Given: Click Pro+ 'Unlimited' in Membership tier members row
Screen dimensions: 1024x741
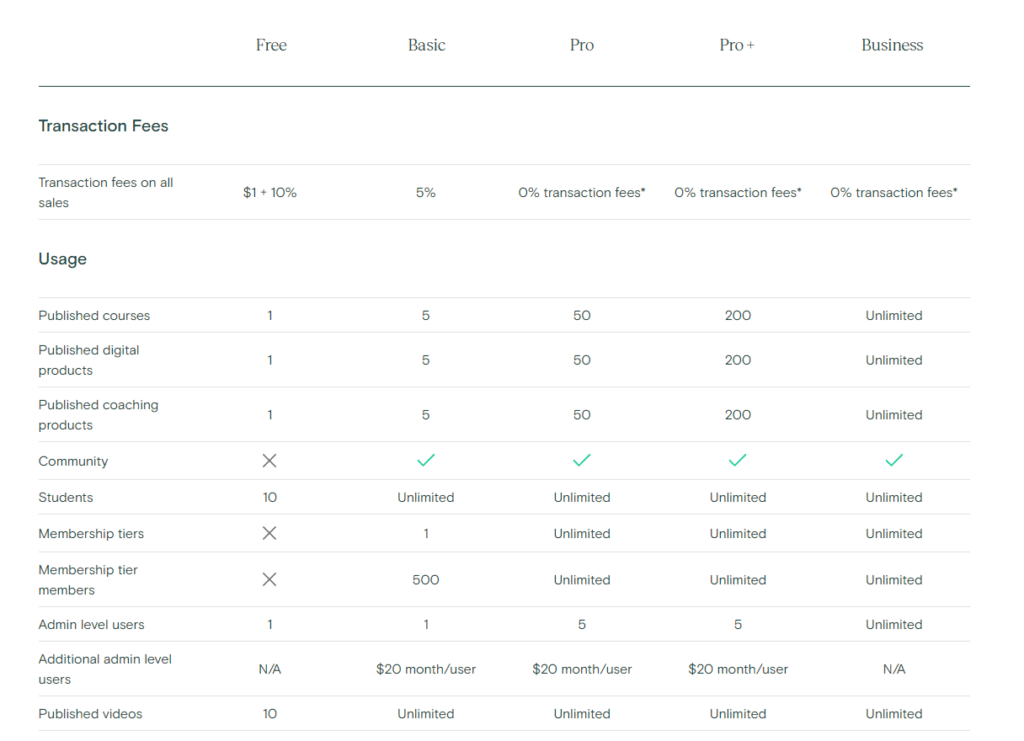Looking at the screenshot, I should pyautogui.click(x=738, y=580).
